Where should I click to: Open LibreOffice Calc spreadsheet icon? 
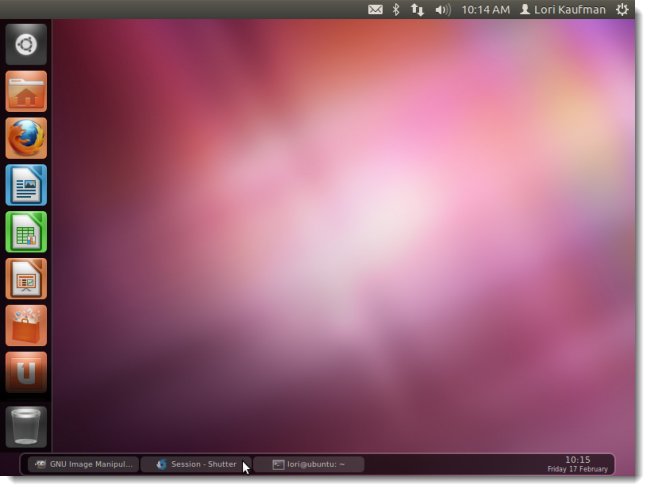(26, 232)
